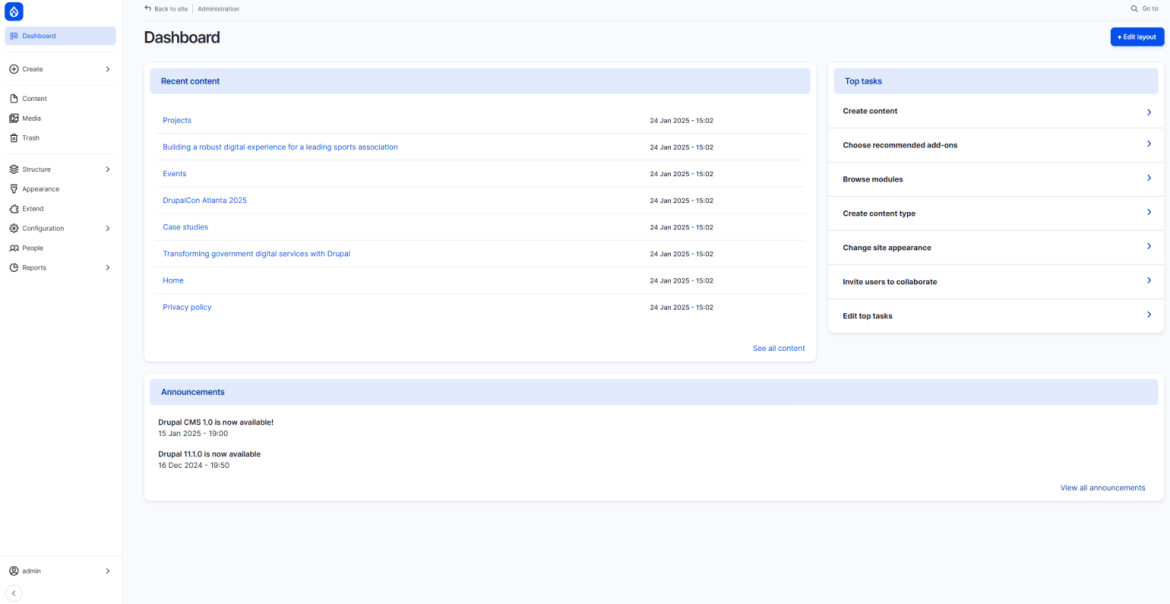Screen dimensions: 1170x604
Task: Collapse sidebar with bottom arrow button
Action: click(13, 594)
